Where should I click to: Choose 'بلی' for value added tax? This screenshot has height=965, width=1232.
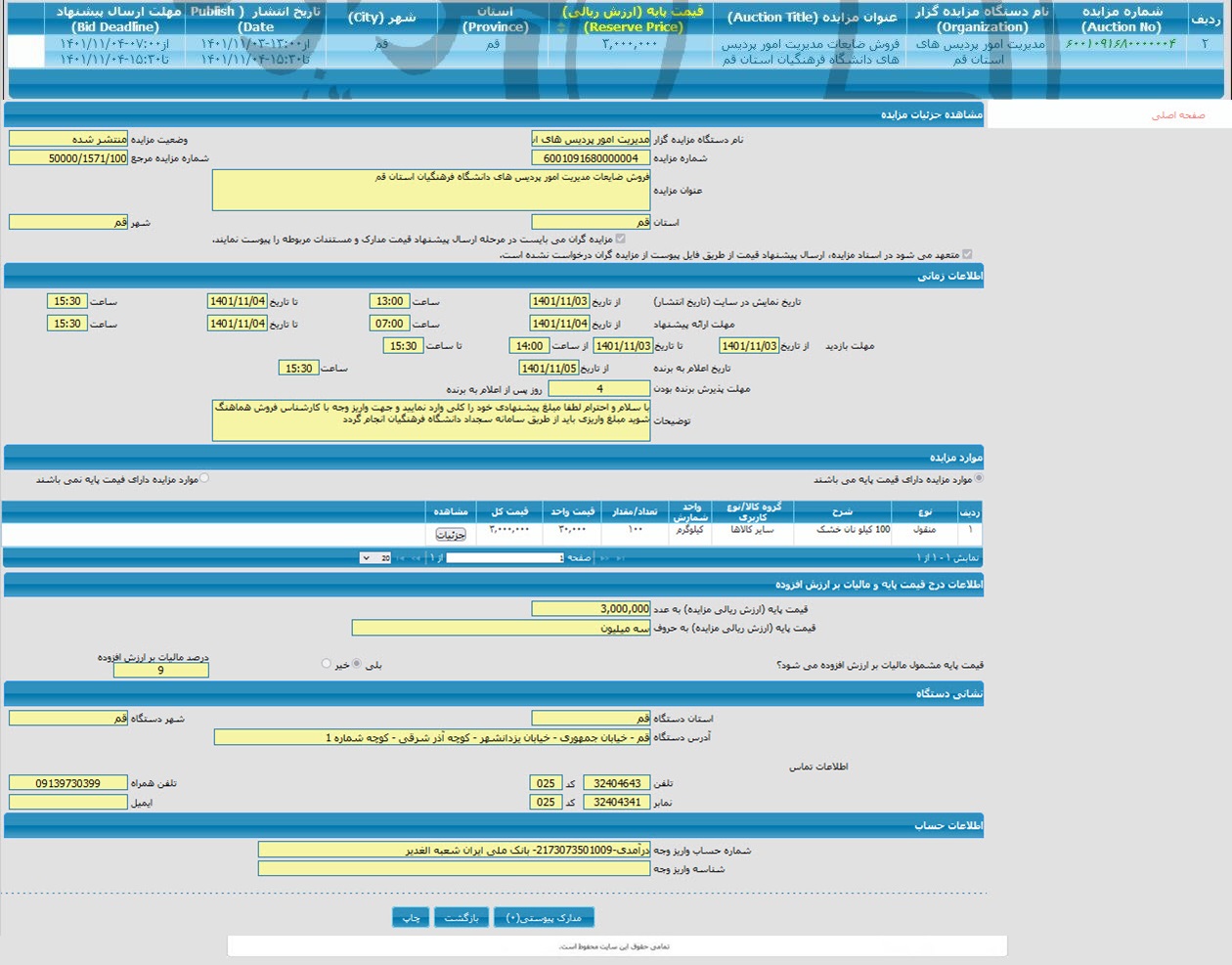[x=357, y=664]
